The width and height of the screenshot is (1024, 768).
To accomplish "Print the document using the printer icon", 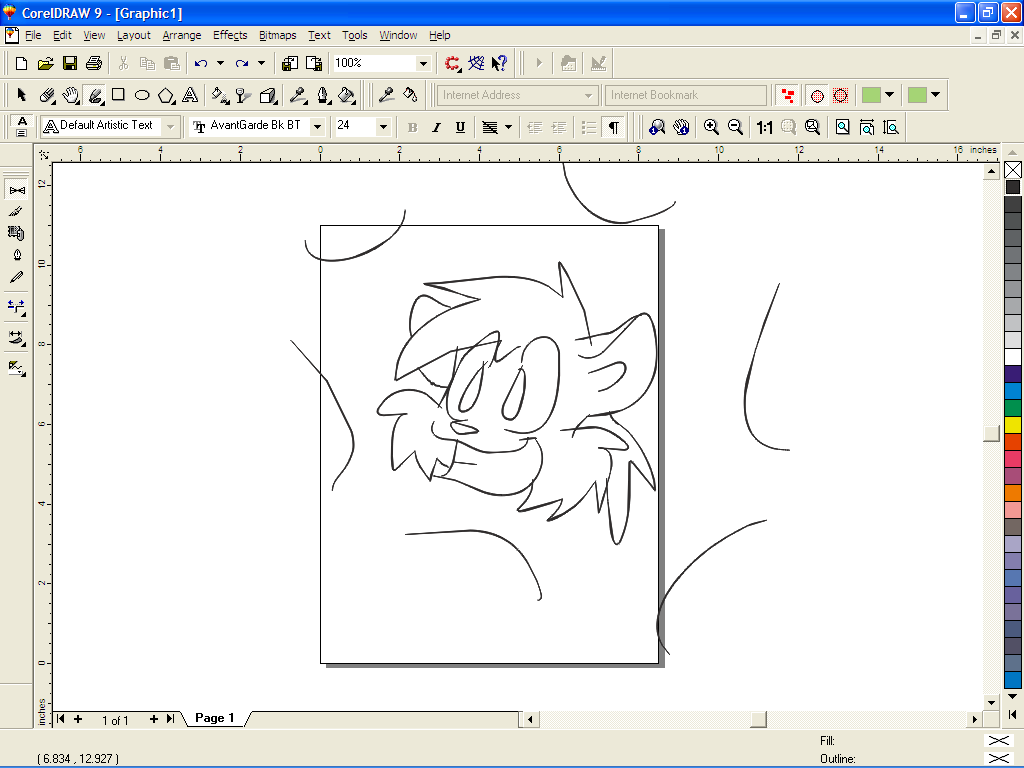I will (x=93, y=63).
